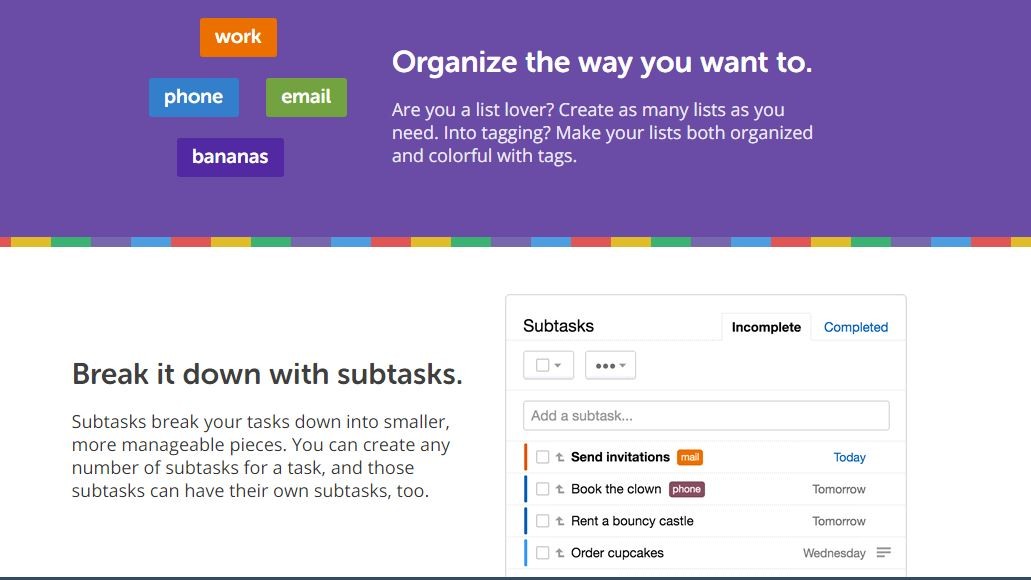Switch to the Completed tab
Image resolution: width=1031 pixels, height=580 pixels.
855,327
